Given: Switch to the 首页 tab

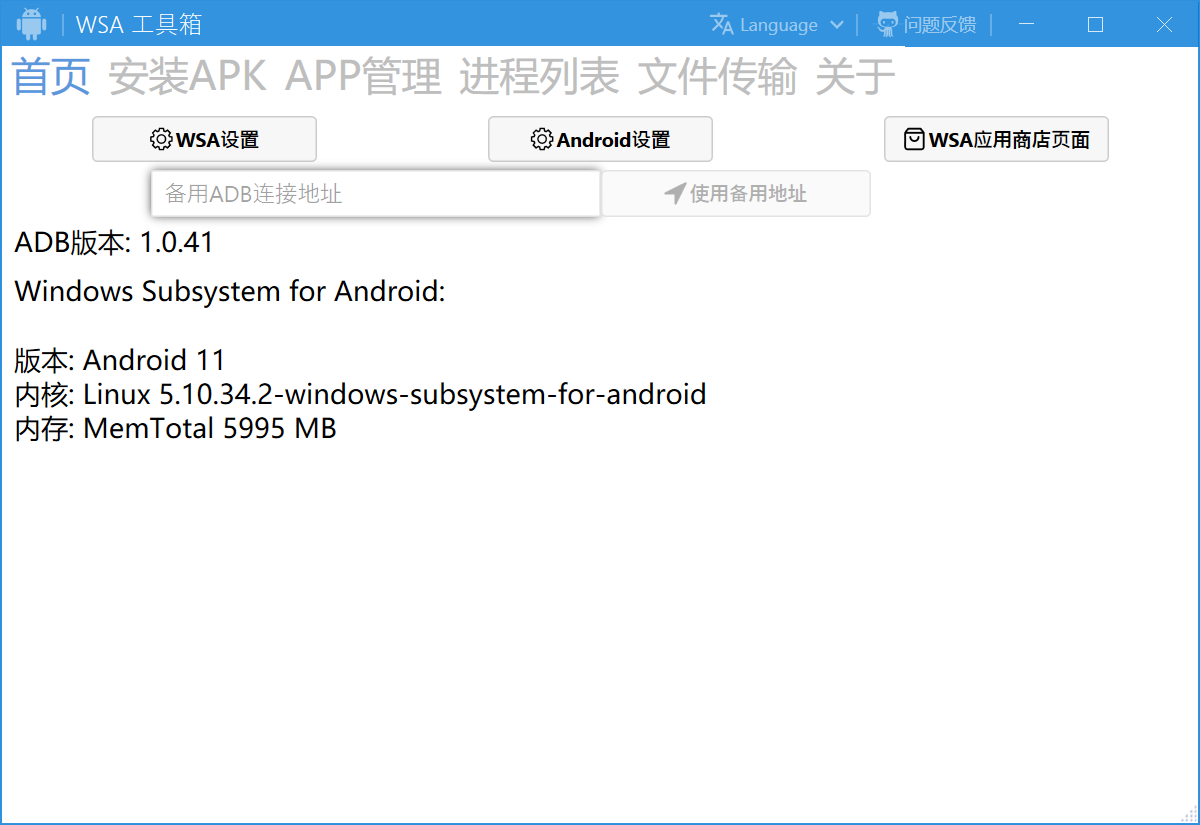Looking at the screenshot, I should (x=52, y=76).
